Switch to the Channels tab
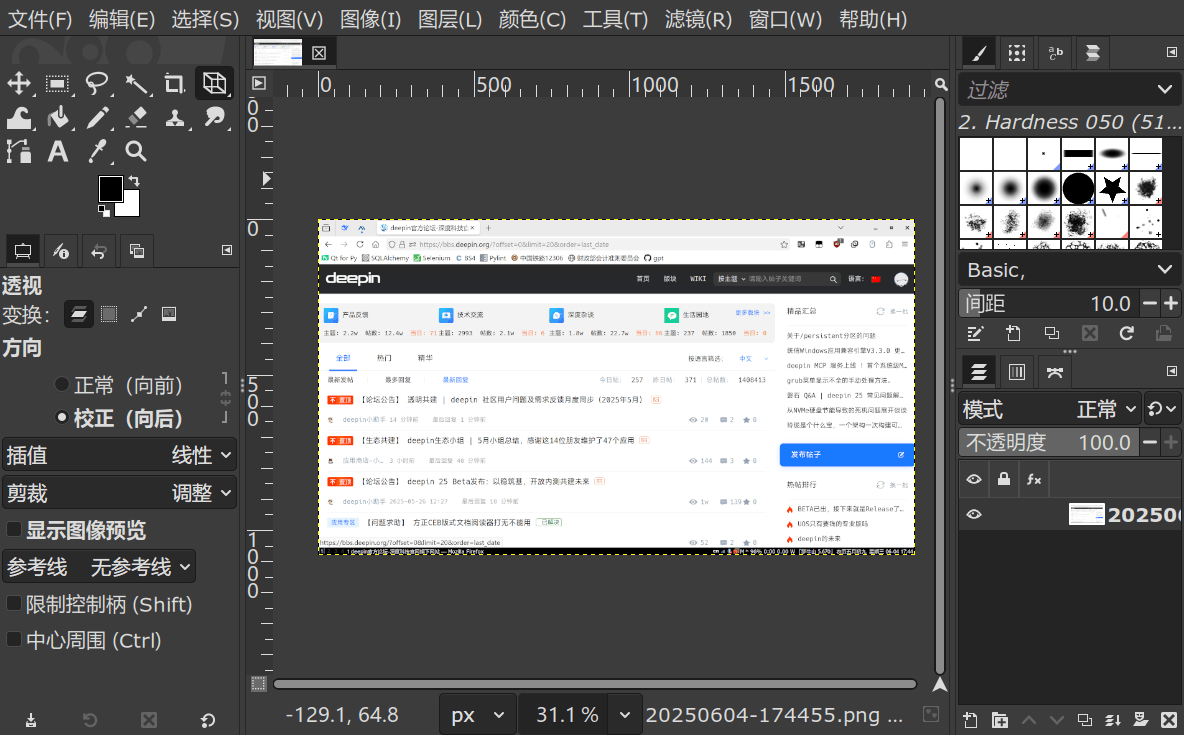This screenshot has height=735, width=1184. (x=1017, y=372)
